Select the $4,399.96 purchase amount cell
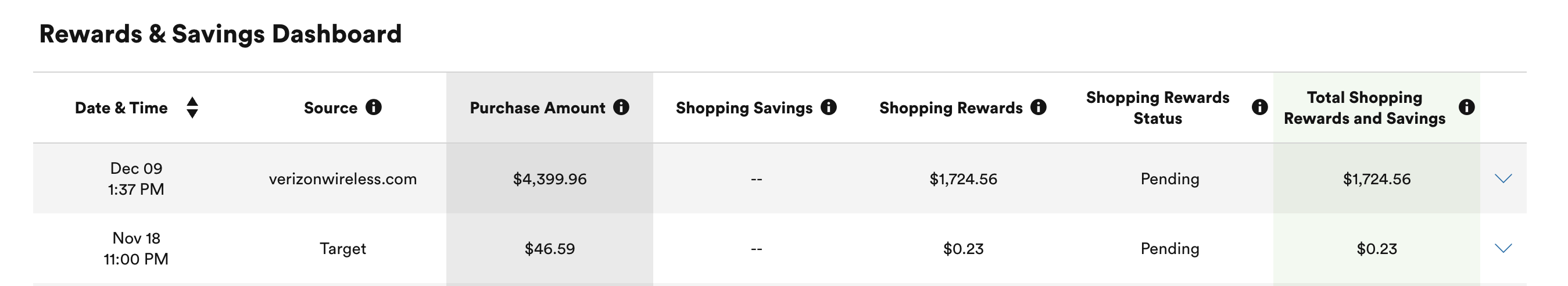This screenshot has height=286, width=1568. [550, 179]
